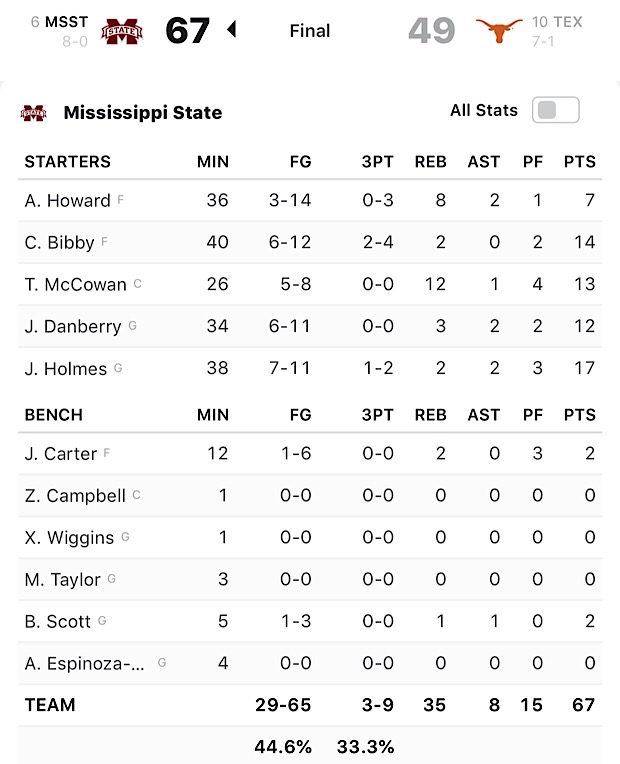Click the Final game status label
This screenshot has height=764, width=620.
[310, 31]
